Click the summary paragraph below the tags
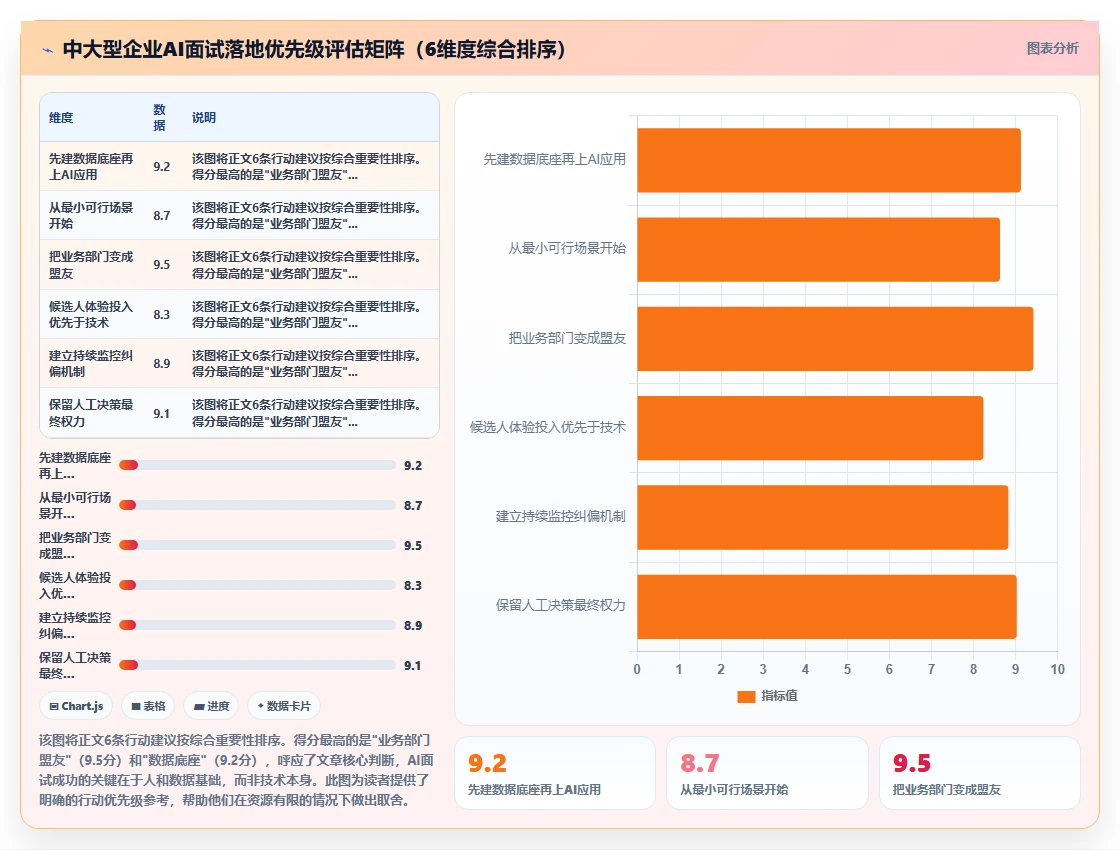Screen dimensions: 1120x850 [236, 770]
